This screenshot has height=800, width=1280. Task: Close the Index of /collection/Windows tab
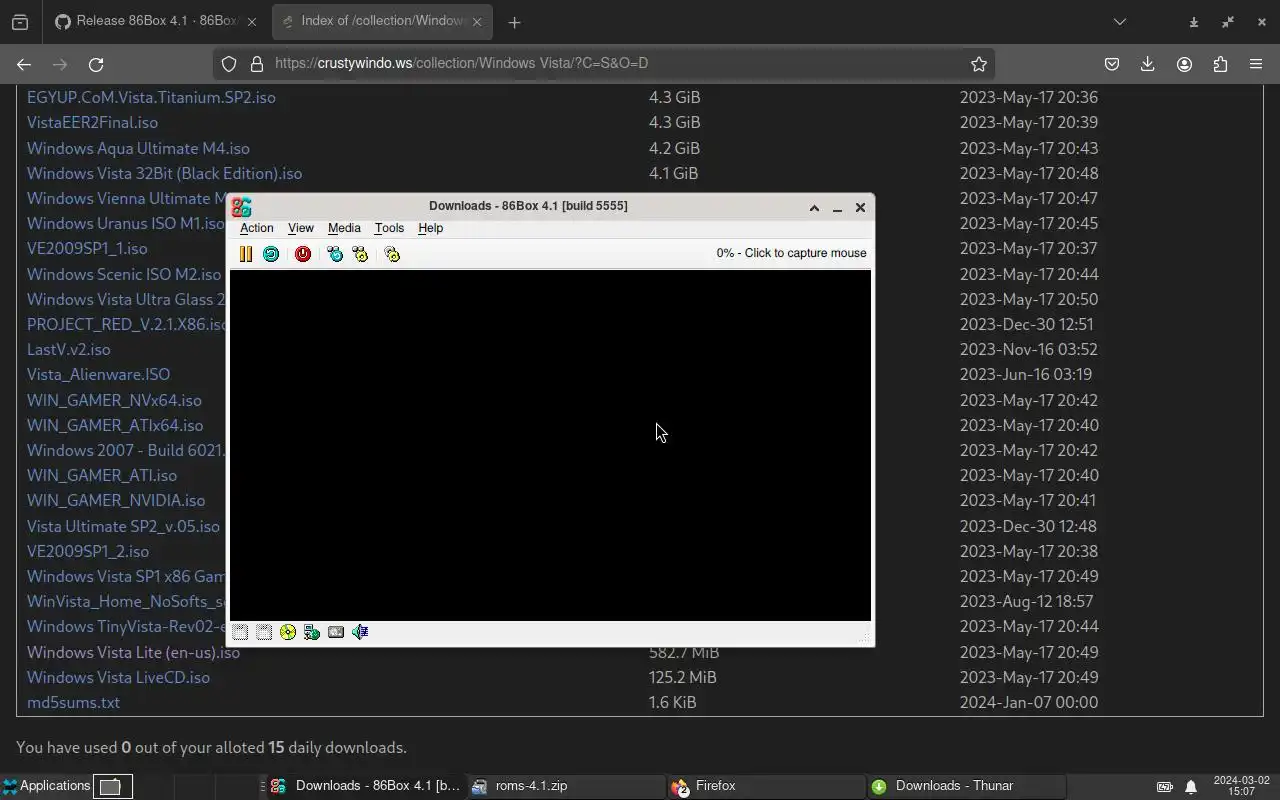coord(477,21)
